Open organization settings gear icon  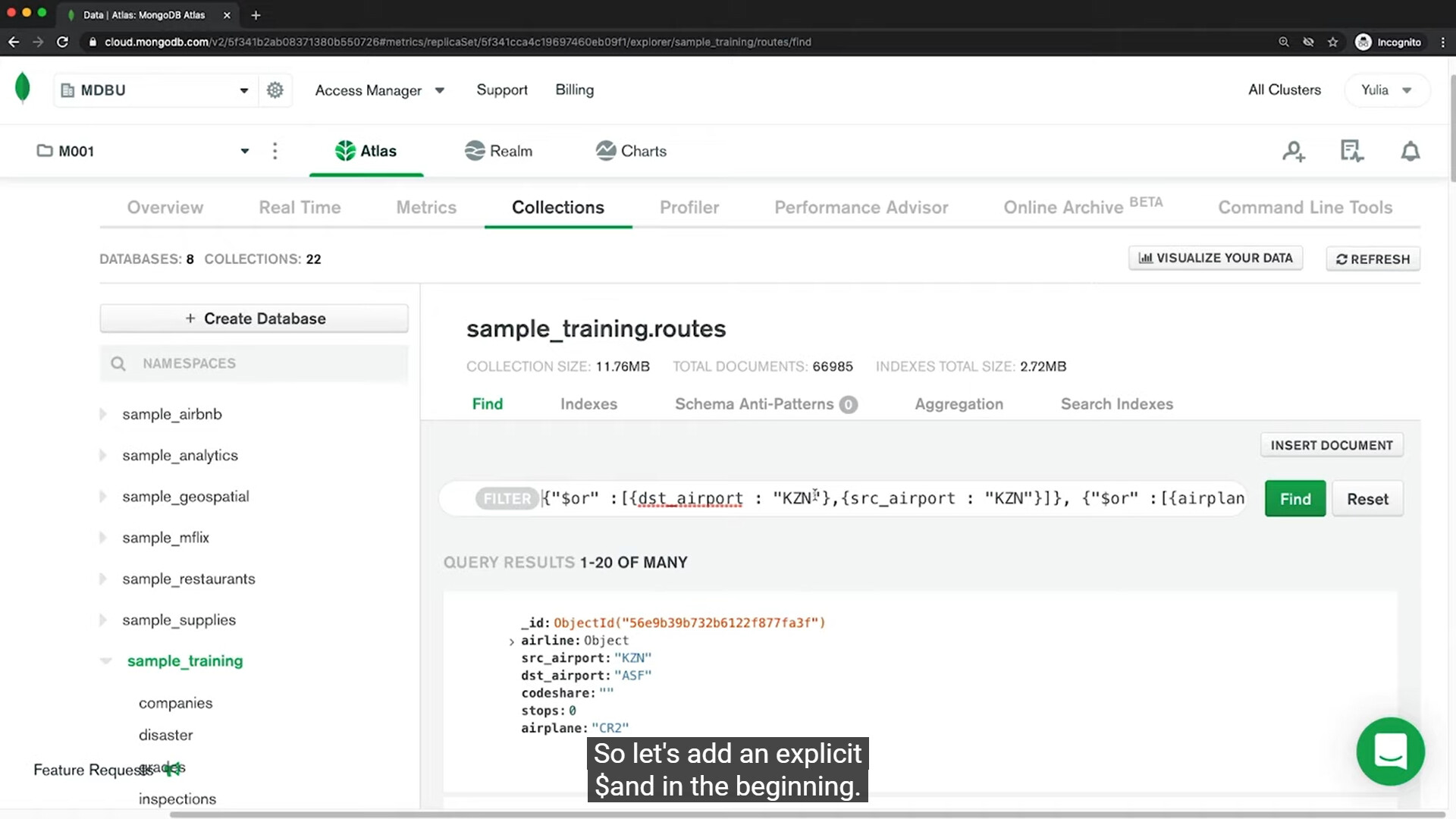pos(275,90)
